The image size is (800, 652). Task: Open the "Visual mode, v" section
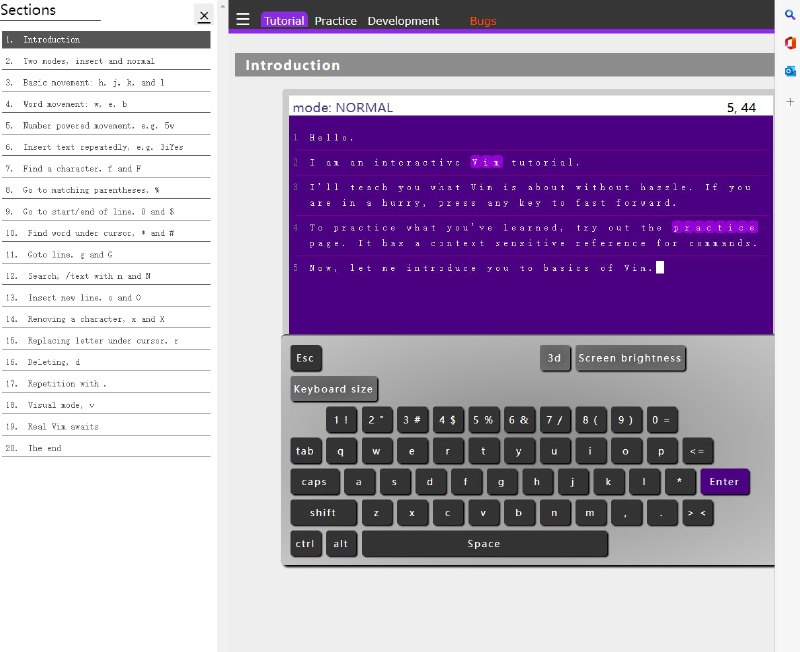pos(105,405)
